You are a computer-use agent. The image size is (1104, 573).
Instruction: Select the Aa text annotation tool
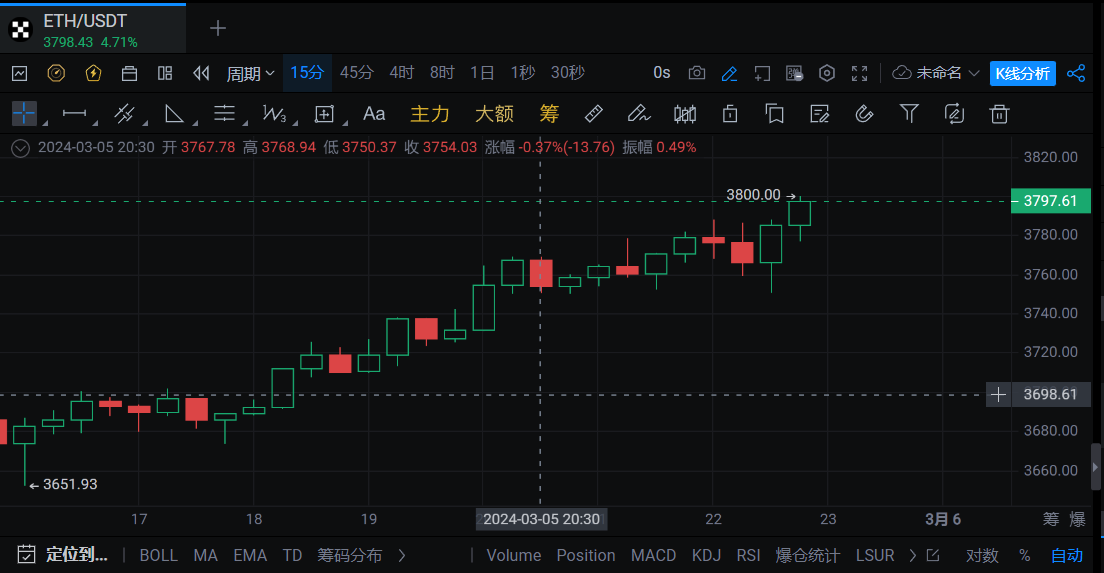(x=374, y=114)
